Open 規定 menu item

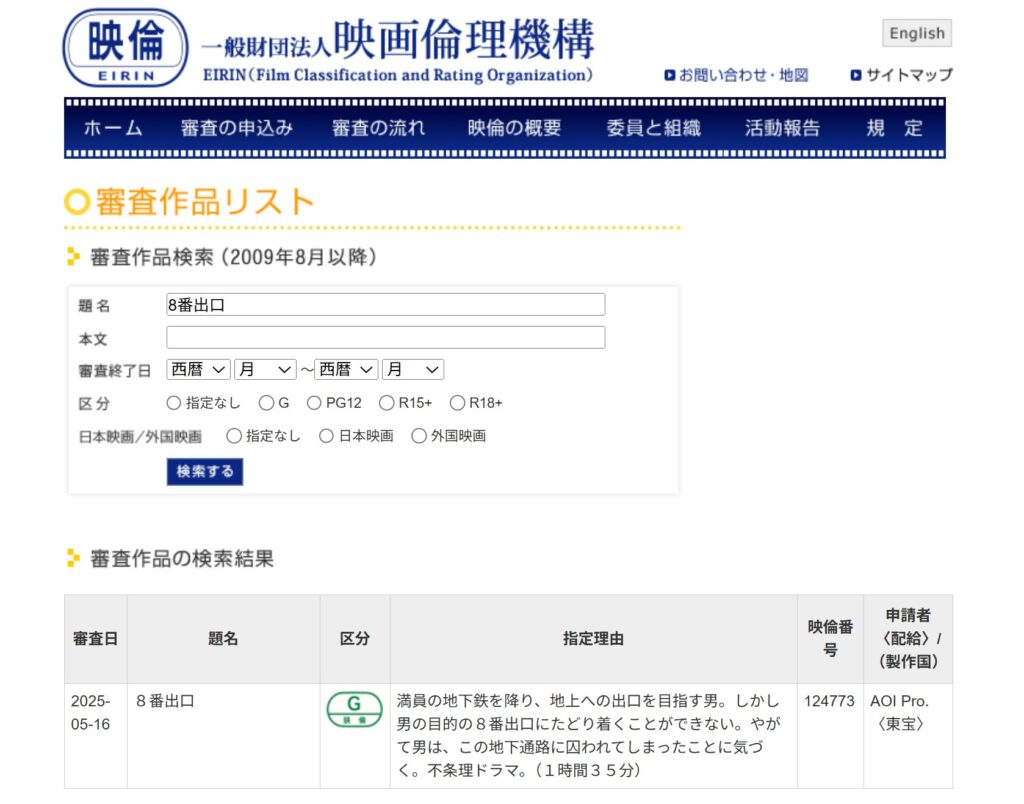coord(895,128)
